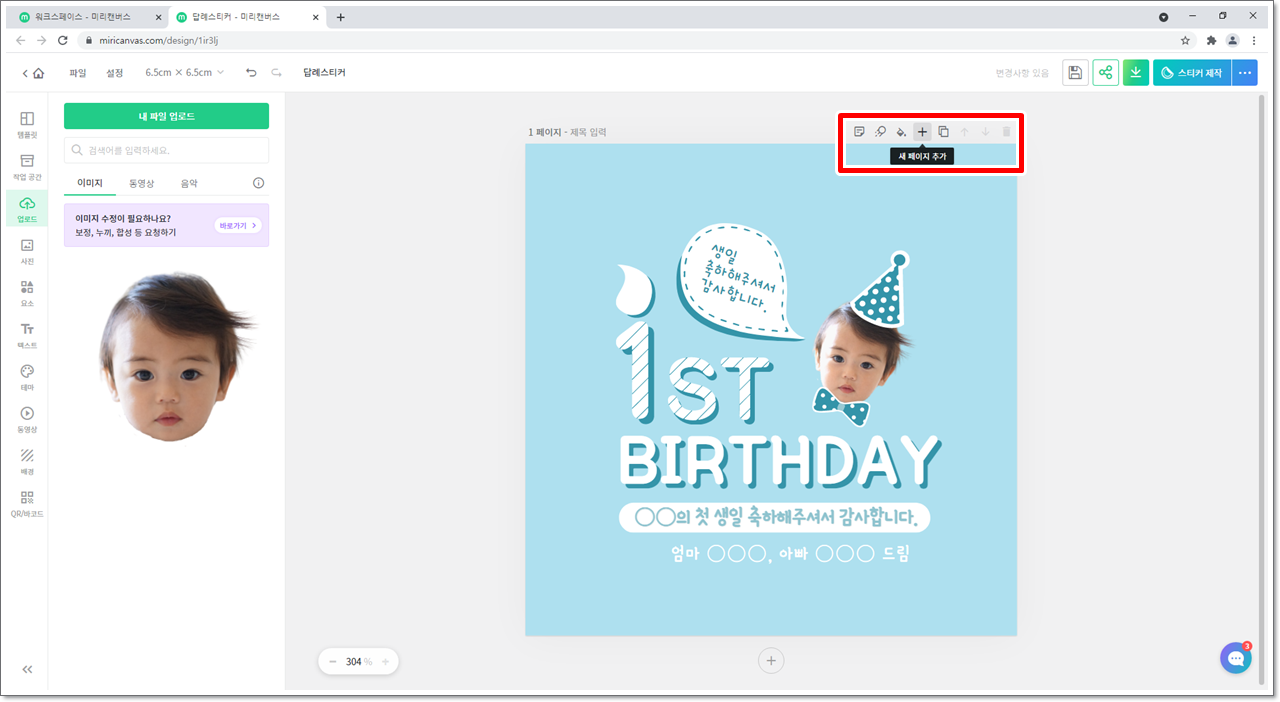Click the 내 파일 업로드 button
This screenshot has height=702, width=1280.
pos(166,116)
